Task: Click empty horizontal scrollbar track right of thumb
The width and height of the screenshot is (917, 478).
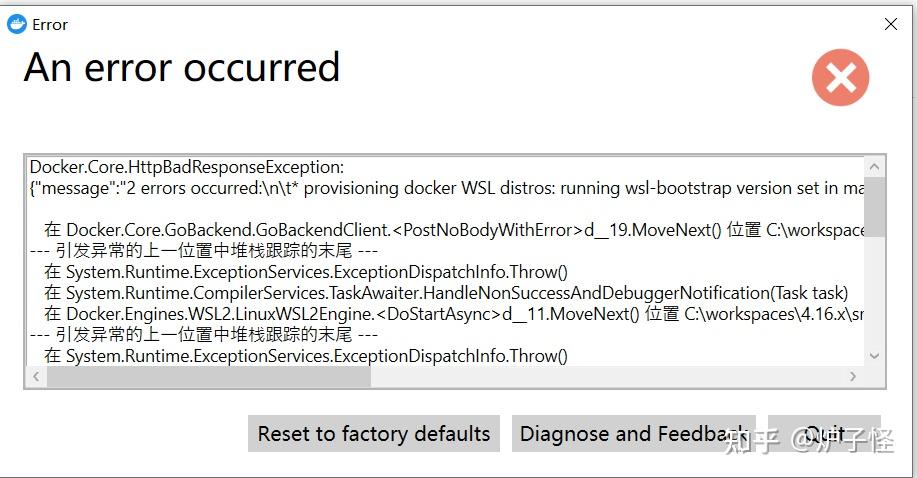Action: pos(606,376)
